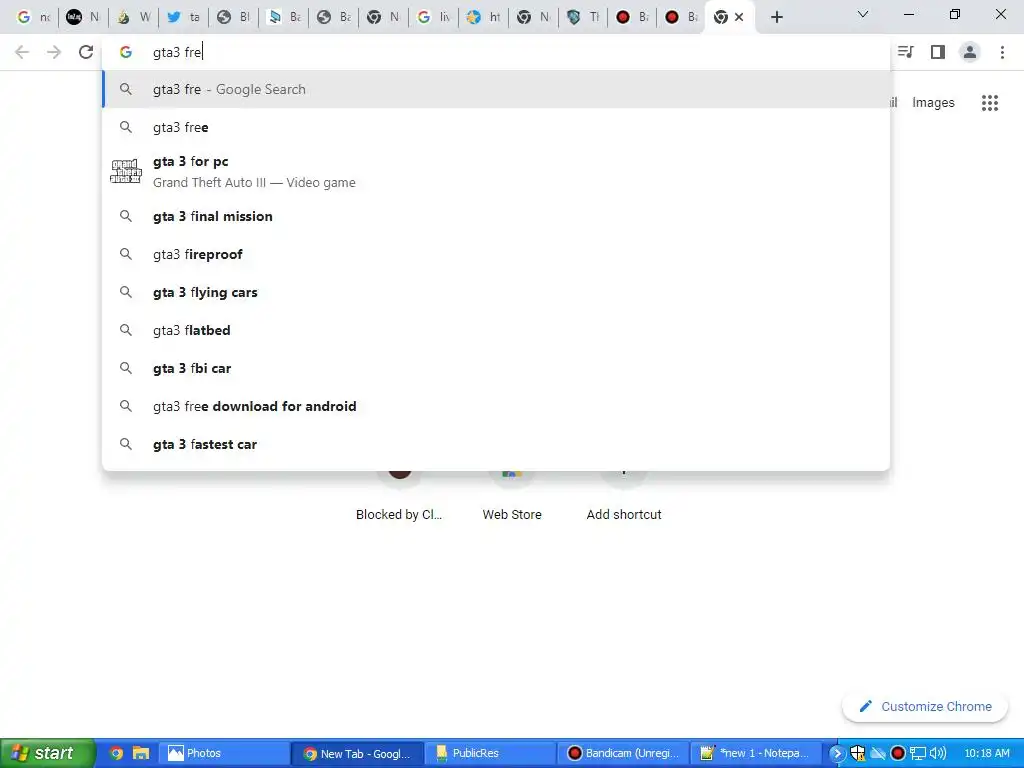This screenshot has height=768, width=1024.
Task: Switch to Bandicam (Unregistered) taskbar button
Action: (x=624, y=753)
